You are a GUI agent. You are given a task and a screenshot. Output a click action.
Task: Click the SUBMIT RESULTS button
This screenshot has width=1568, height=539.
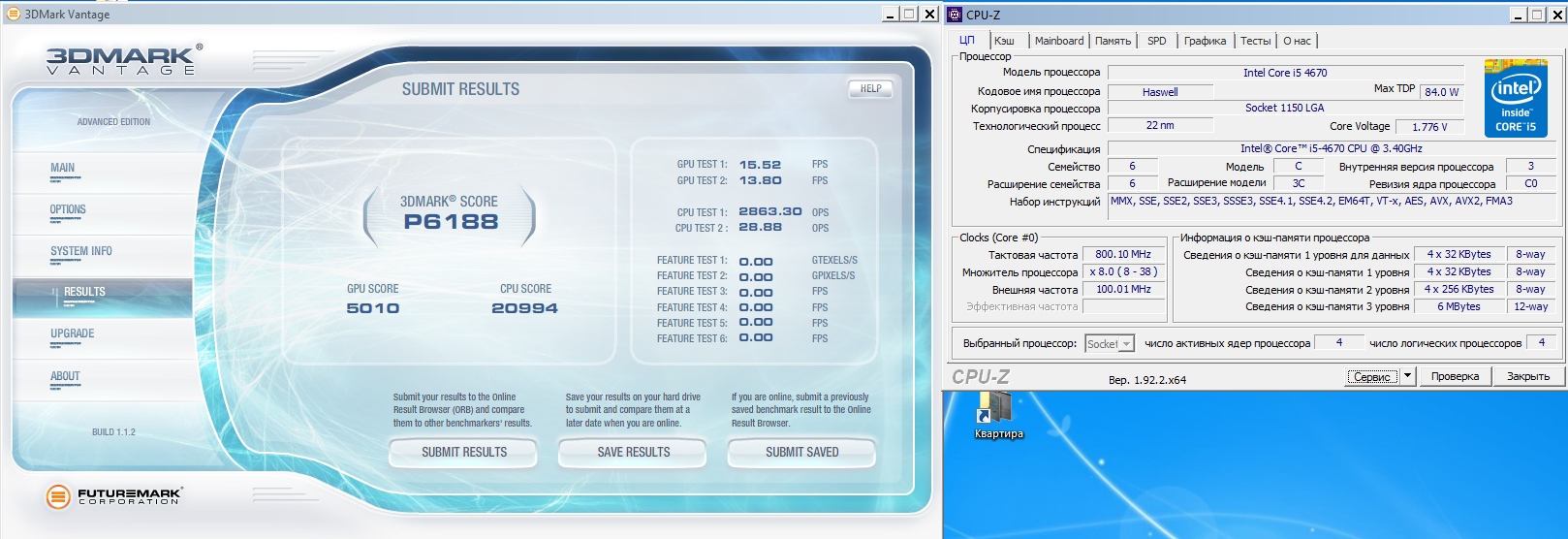[463, 452]
